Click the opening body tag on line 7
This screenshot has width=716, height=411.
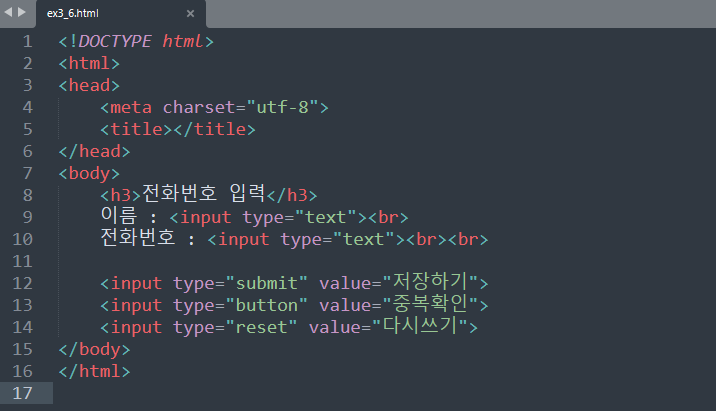[x=89, y=174]
